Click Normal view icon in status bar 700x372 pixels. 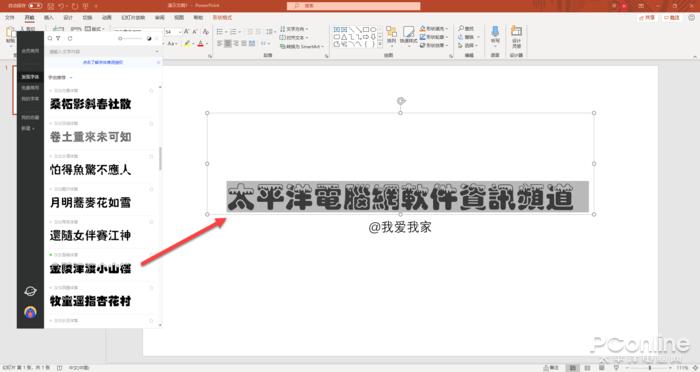pos(572,368)
